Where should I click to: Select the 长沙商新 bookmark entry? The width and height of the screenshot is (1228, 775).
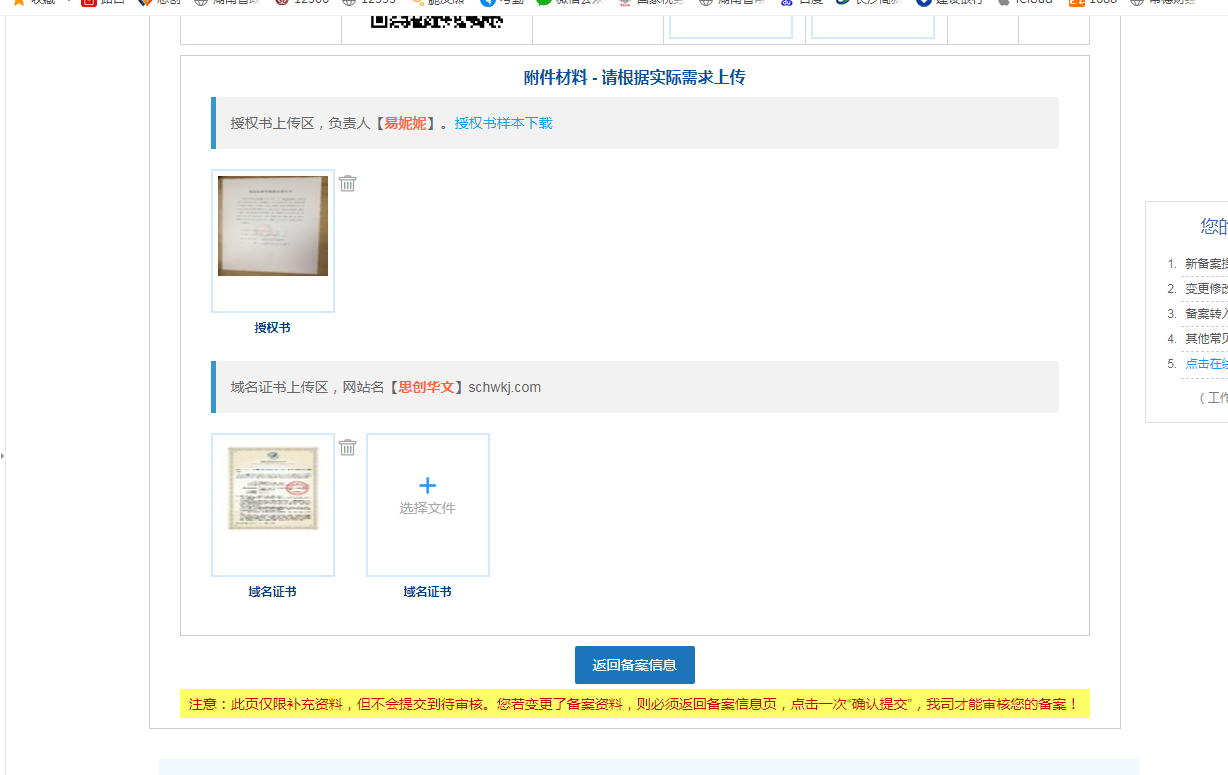pyautogui.click(x=855, y=3)
